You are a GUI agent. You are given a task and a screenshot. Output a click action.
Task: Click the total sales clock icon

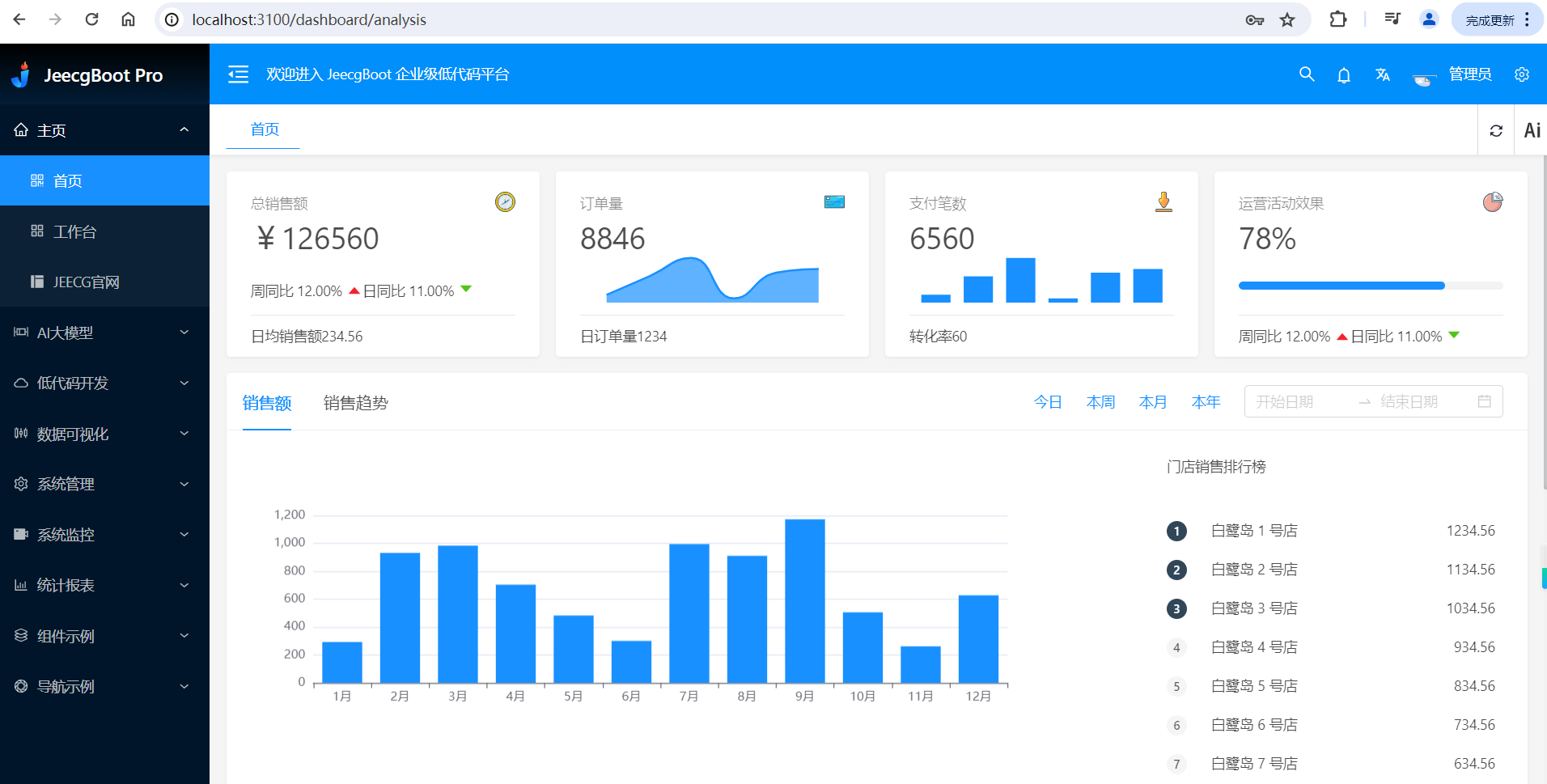point(505,201)
